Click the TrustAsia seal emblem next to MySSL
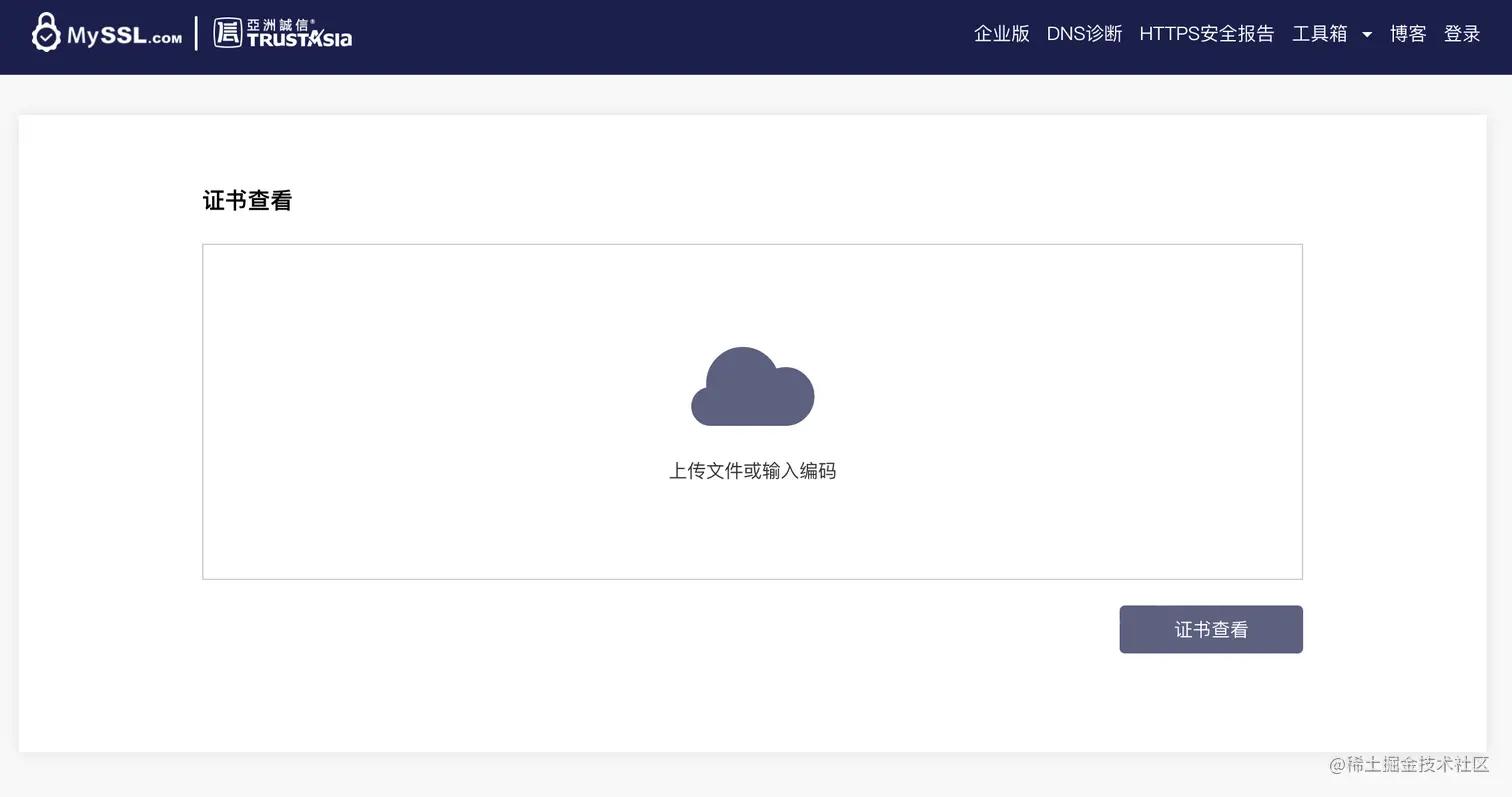Viewport: 1512px width, 797px height. (x=227, y=32)
